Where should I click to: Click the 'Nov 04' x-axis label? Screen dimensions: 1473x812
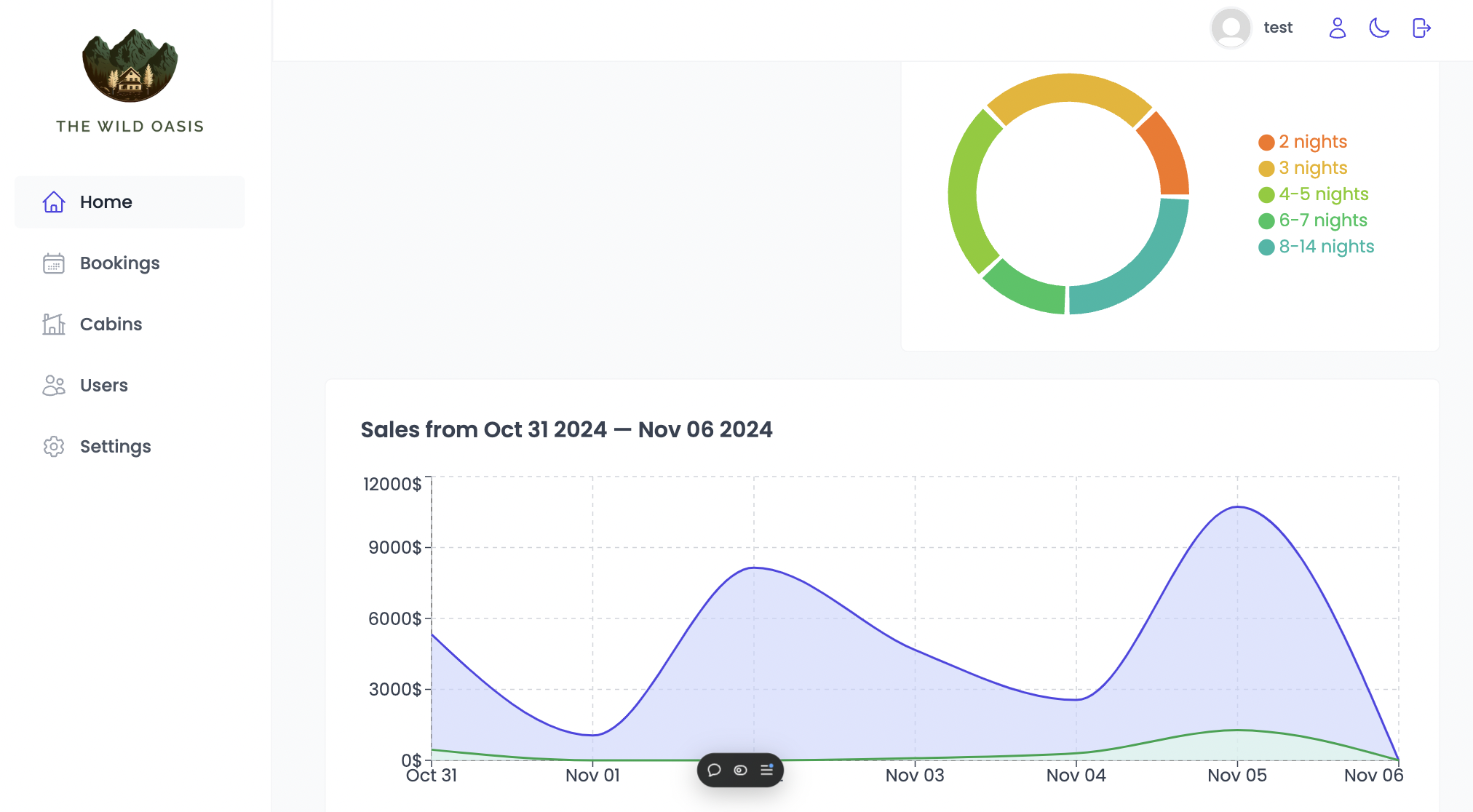1076,776
